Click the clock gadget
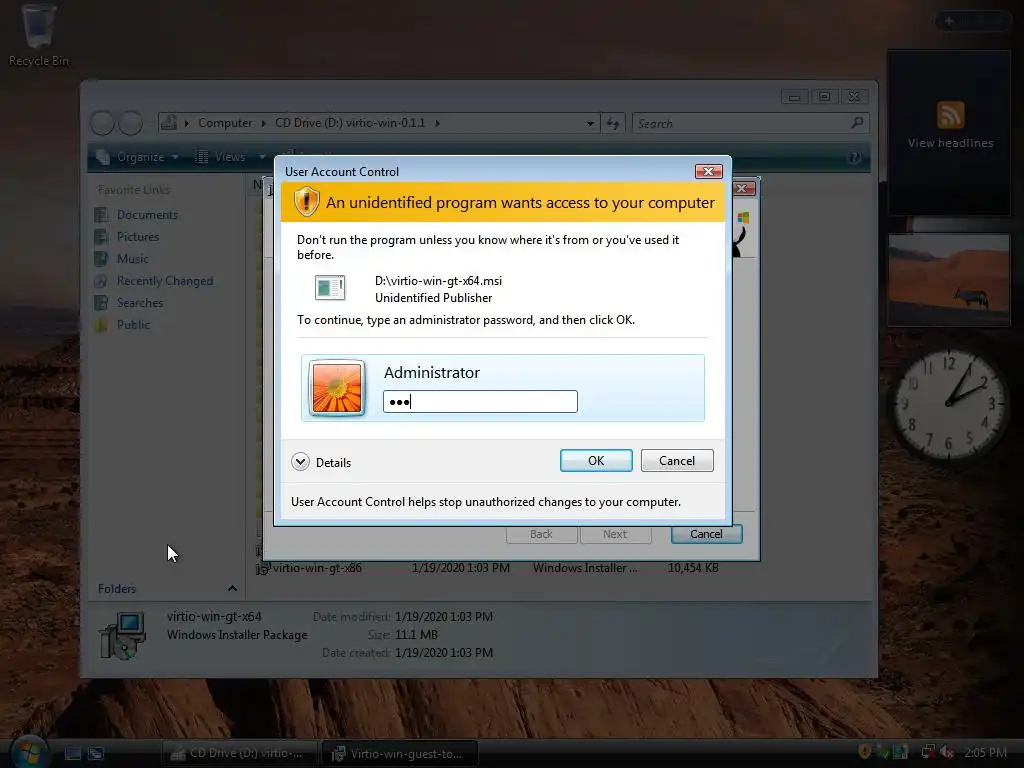Image resolution: width=1024 pixels, height=768 pixels. [x=949, y=404]
